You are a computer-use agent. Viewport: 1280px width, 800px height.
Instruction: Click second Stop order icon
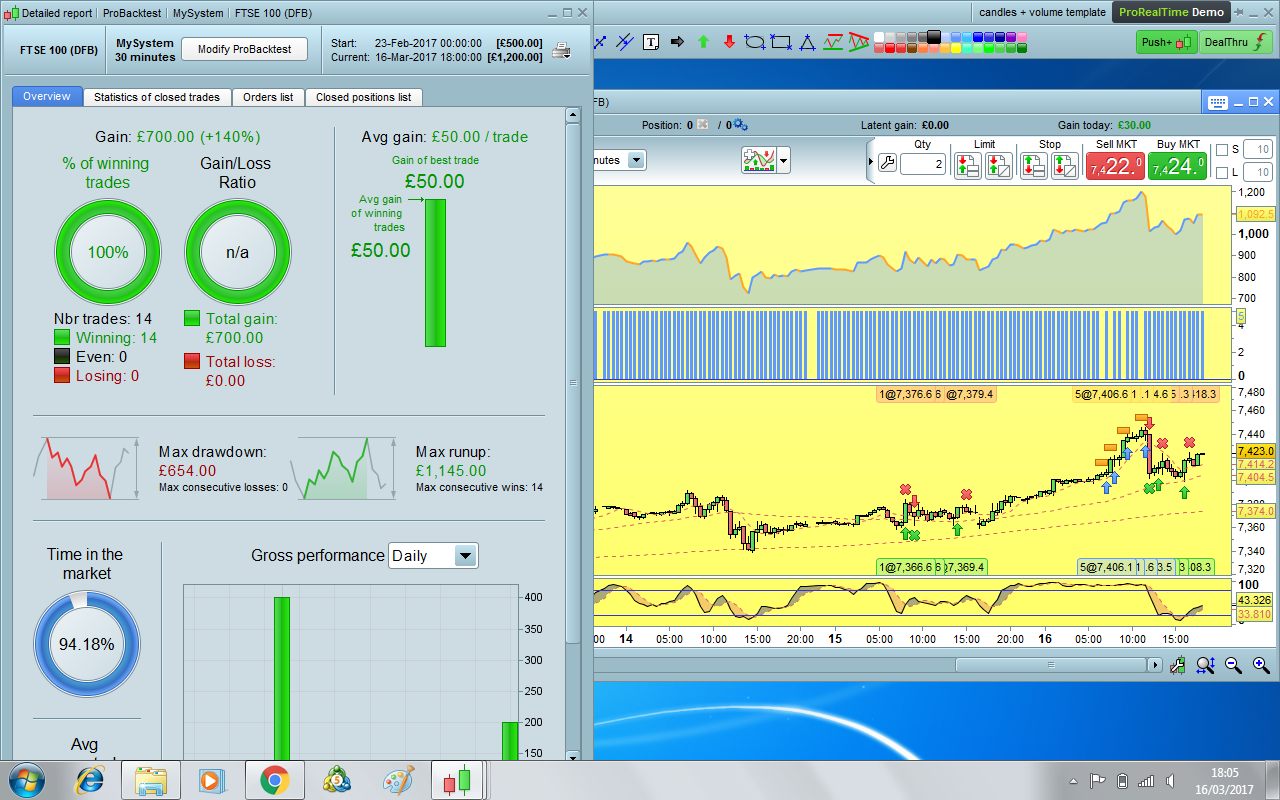tap(1064, 166)
